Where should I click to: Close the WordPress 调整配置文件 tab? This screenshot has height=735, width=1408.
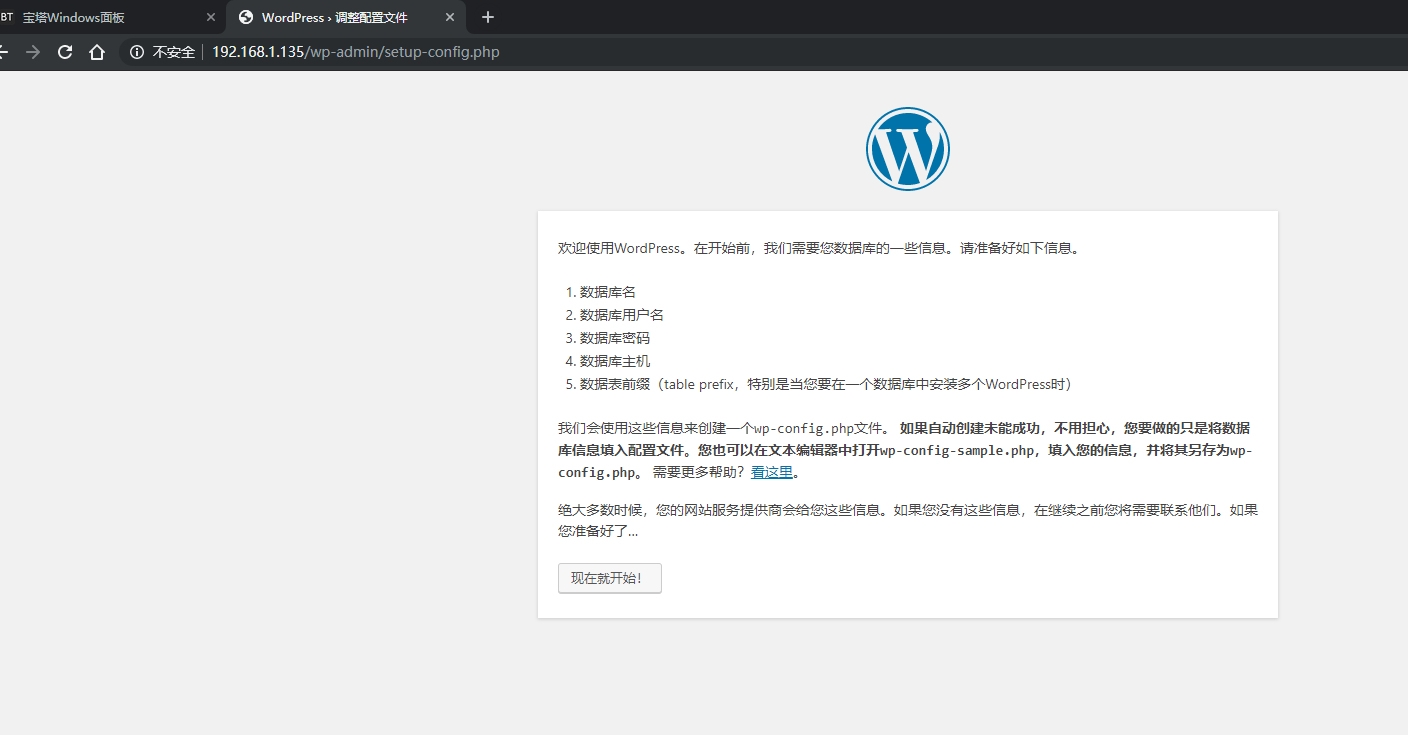click(x=450, y=17)
